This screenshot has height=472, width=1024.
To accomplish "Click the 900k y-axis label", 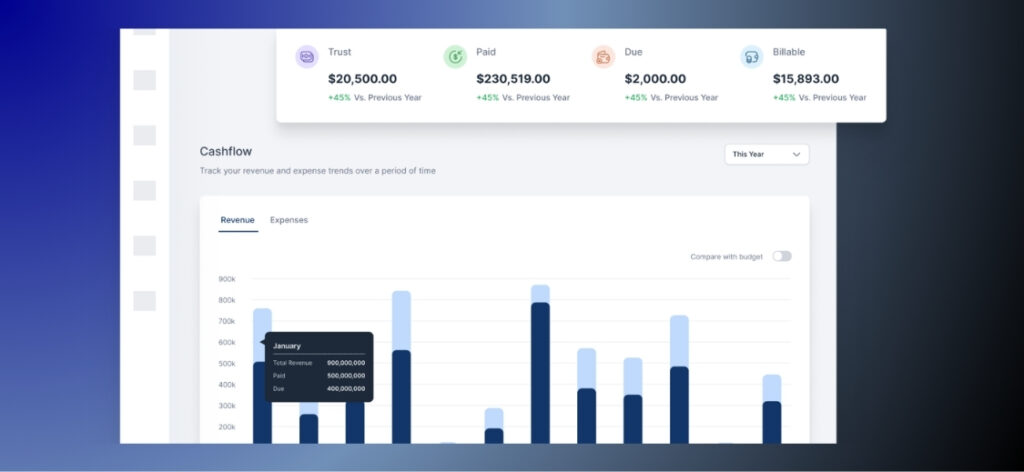I will tap(226, 279).
